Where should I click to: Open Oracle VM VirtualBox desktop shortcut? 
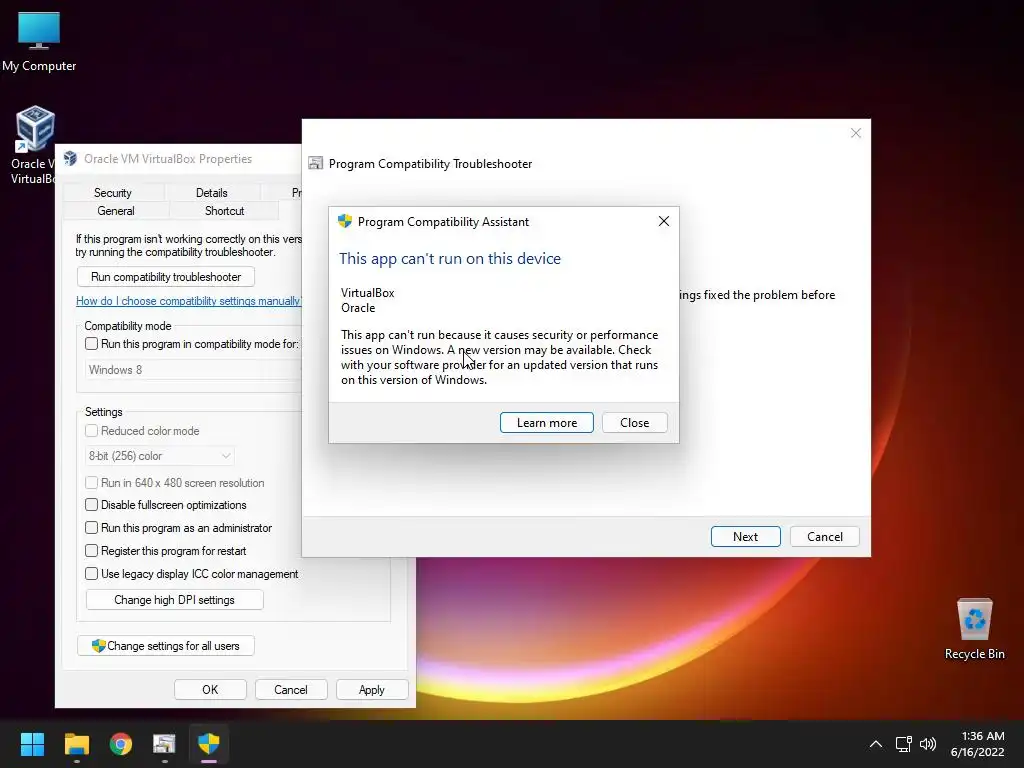tap(33, 145)
